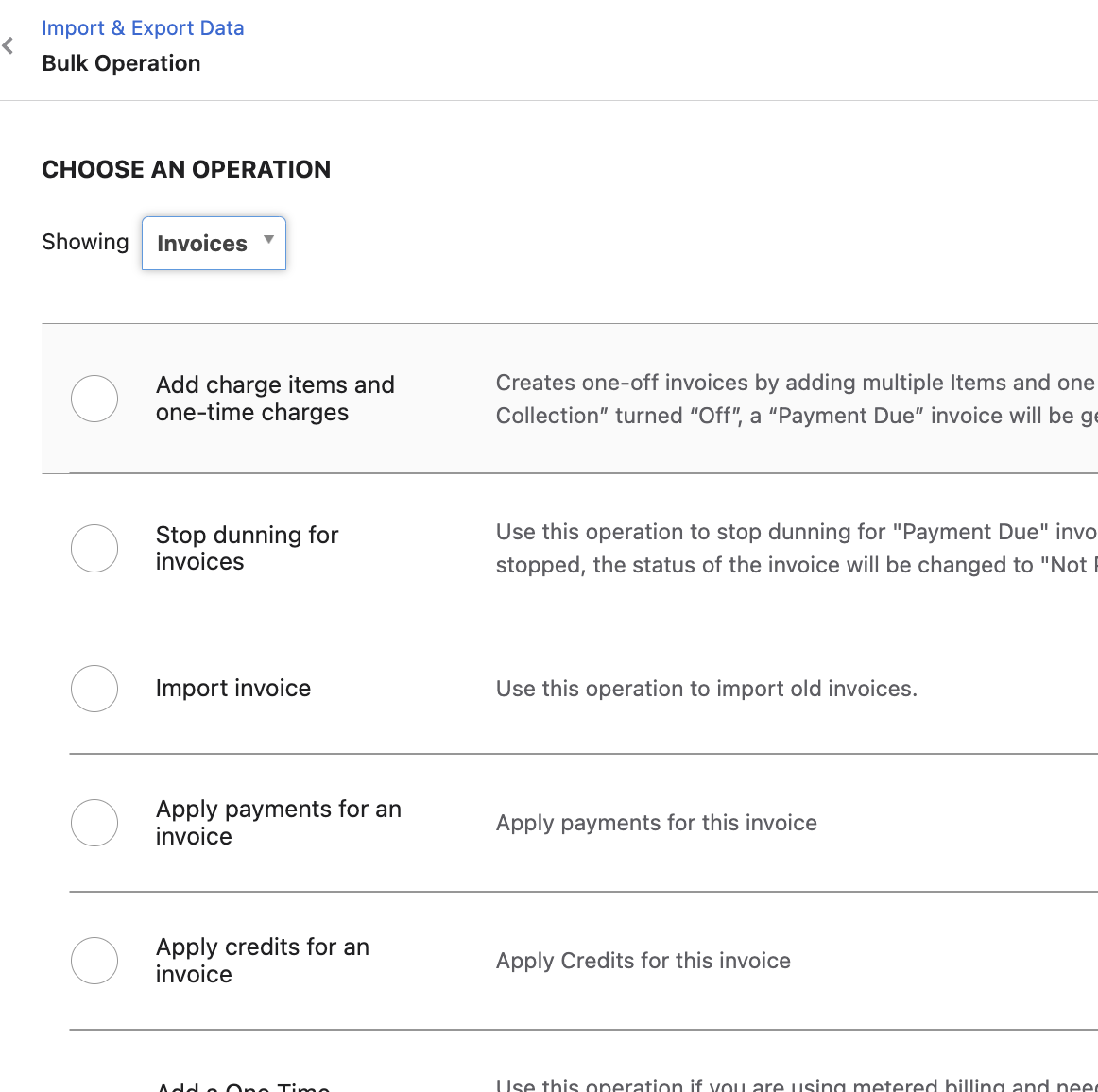
Task: Choose Apply credits for an invoice radio
Action: coord(94,961)
